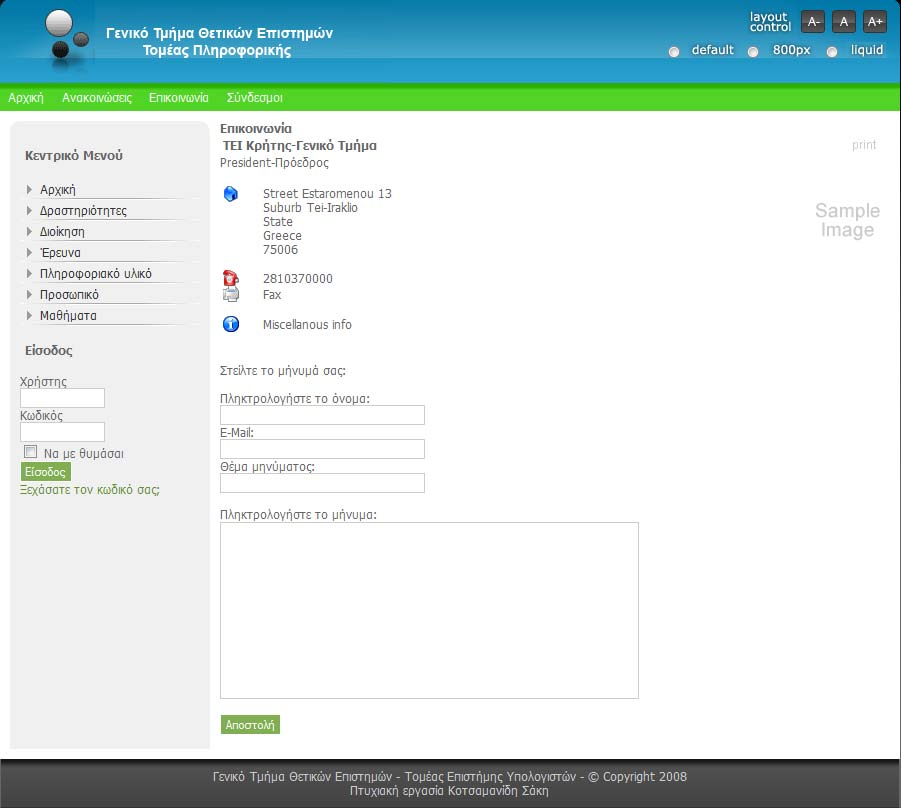Image resolution: width=901 pixels, height=808 pixels.
Task: Click the print link
Action: tap(864, 144)
